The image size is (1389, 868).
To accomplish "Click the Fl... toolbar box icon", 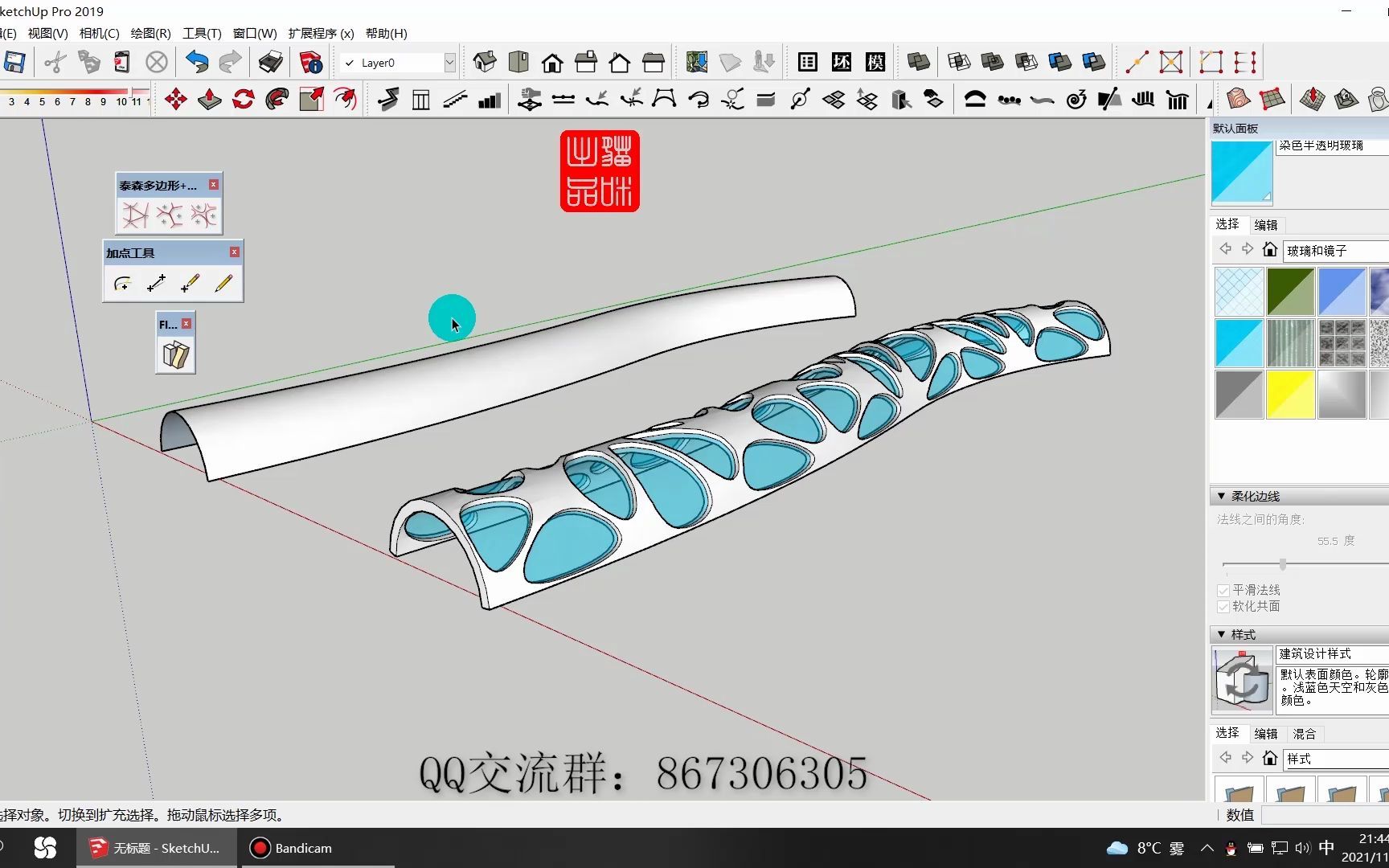I will (175, 354).
